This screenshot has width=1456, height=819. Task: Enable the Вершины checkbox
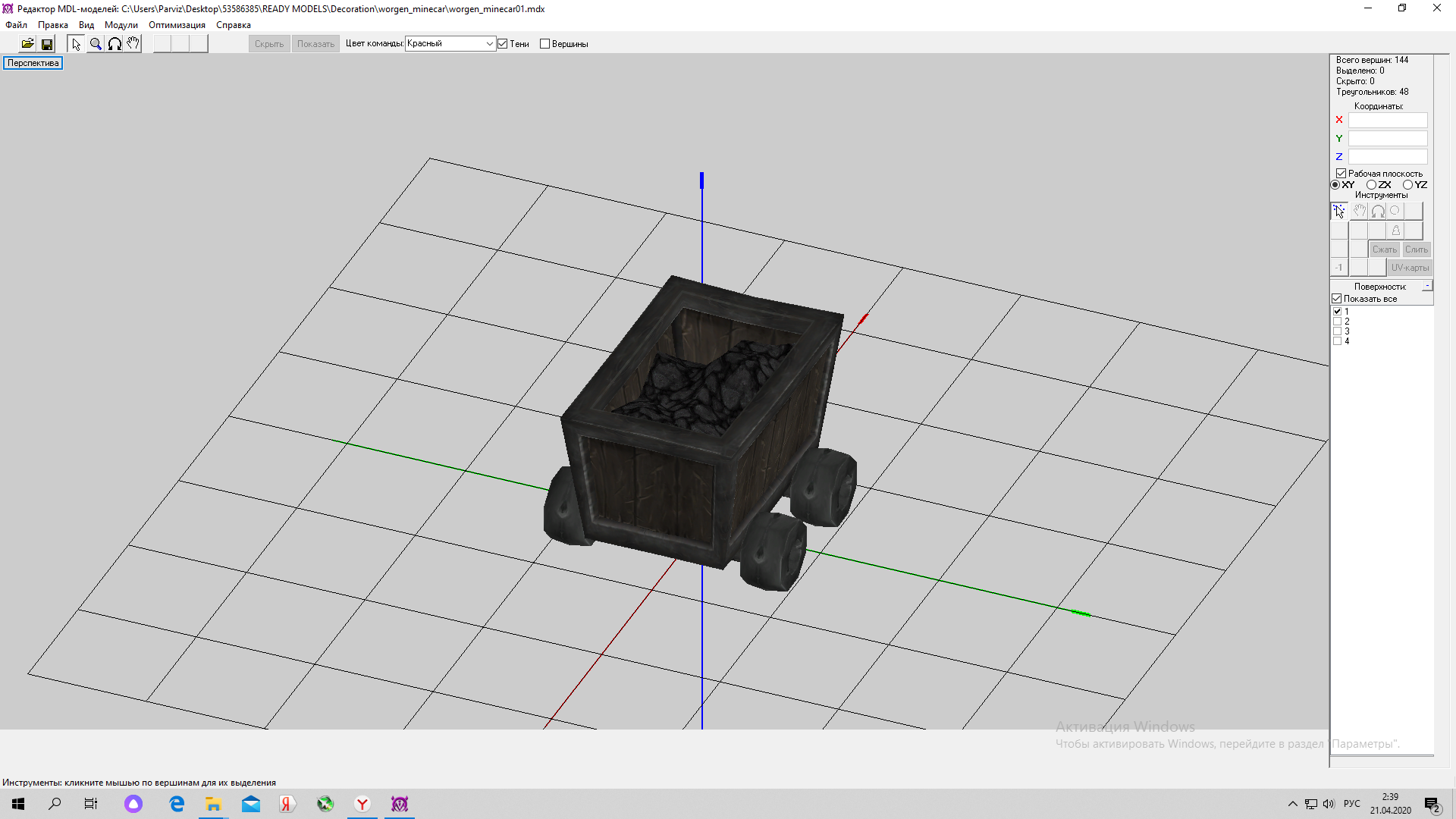click(544, 44)
